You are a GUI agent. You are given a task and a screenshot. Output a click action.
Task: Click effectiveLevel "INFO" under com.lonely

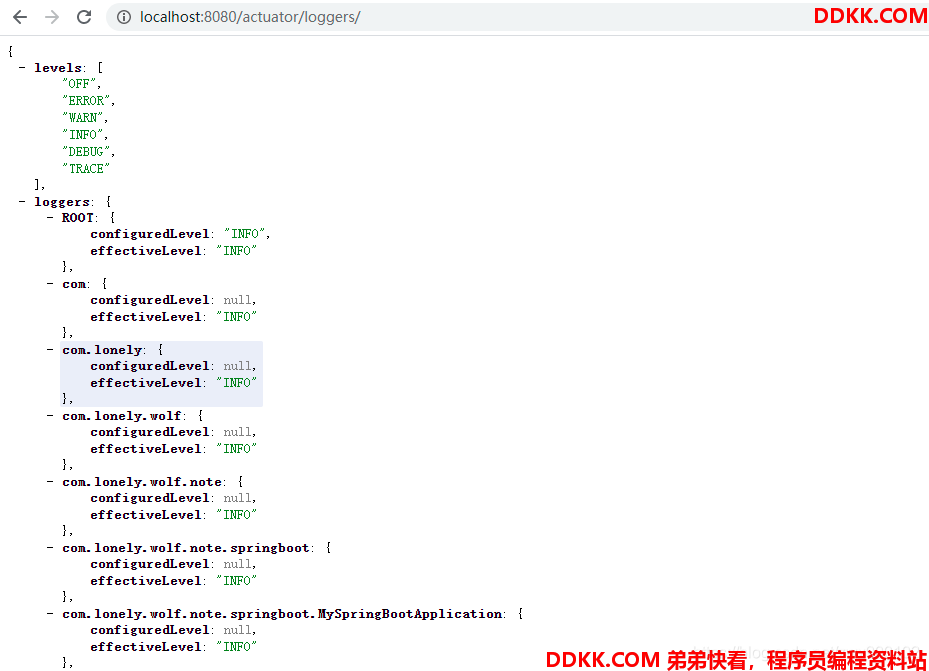tap(237, 383)
